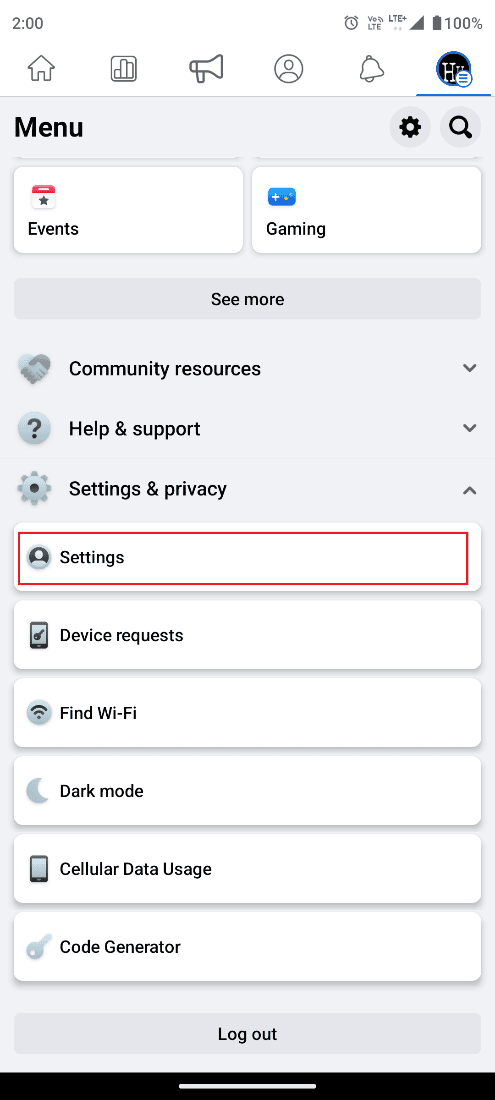This screenshot has width=495, height=1100.
Task: Open the Insights bar chart tab
Action: pyautogui.click(x=123, y=69)
